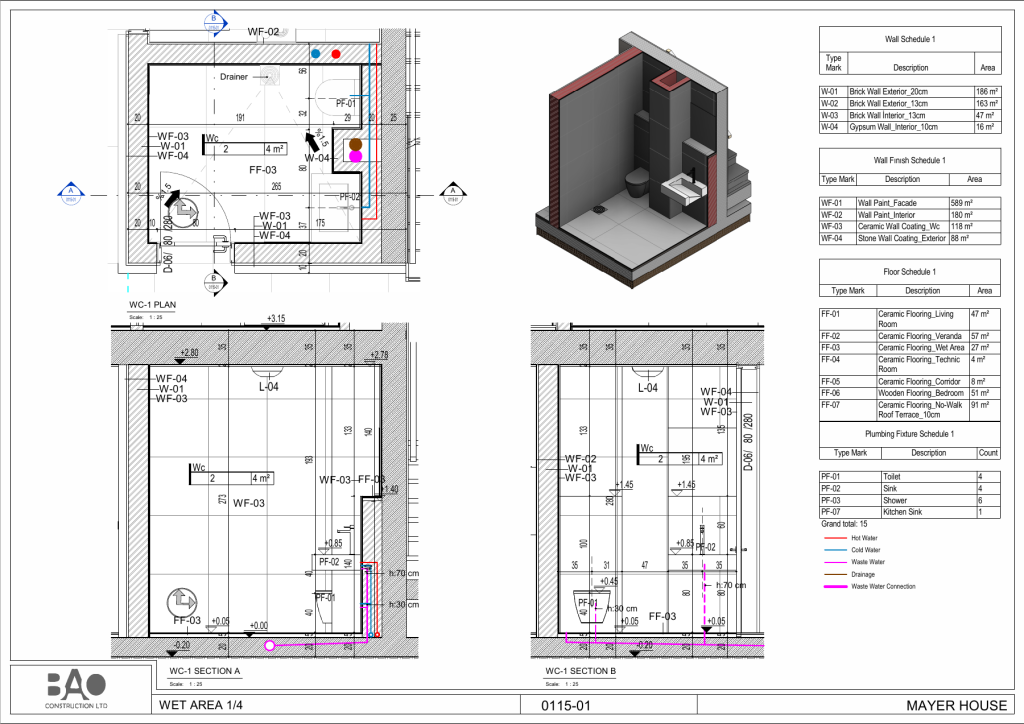This screenshot has width=1024, height=724.
Task: Click the red hot water dot in plan
Action: click(336, 54)
